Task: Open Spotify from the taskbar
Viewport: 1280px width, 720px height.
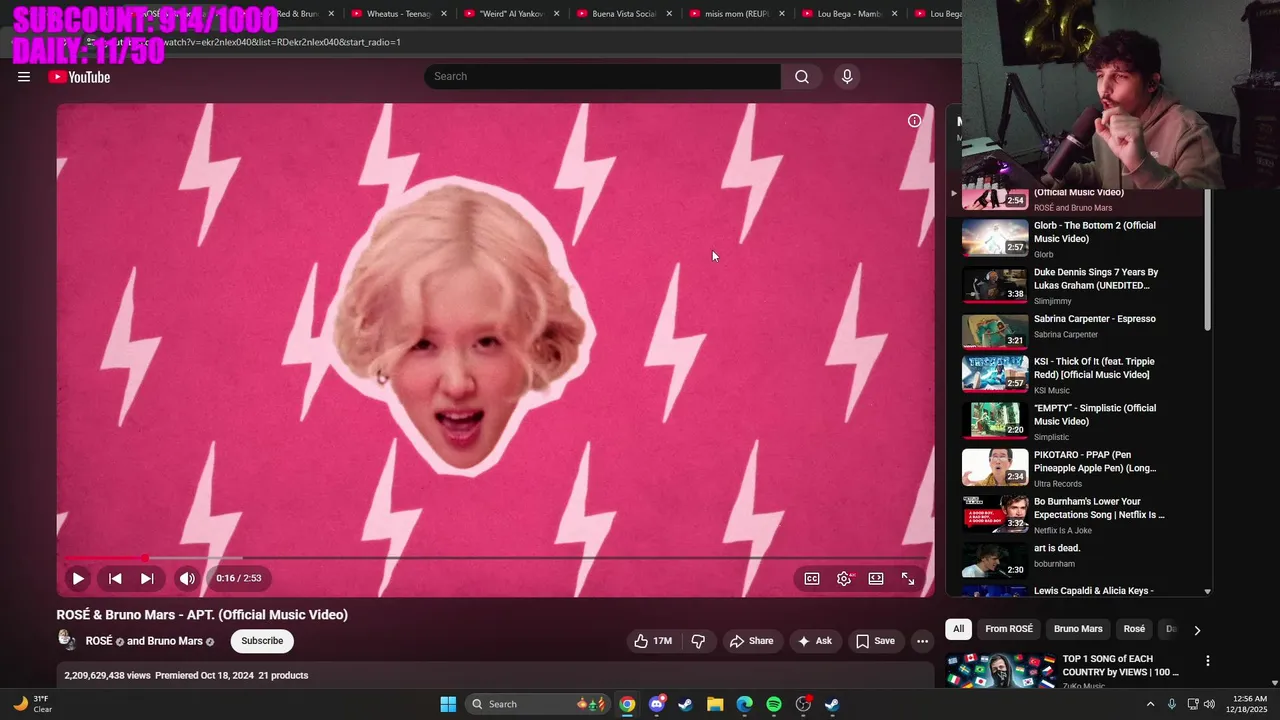Action: pyautogui.click(x=774, y=704)
